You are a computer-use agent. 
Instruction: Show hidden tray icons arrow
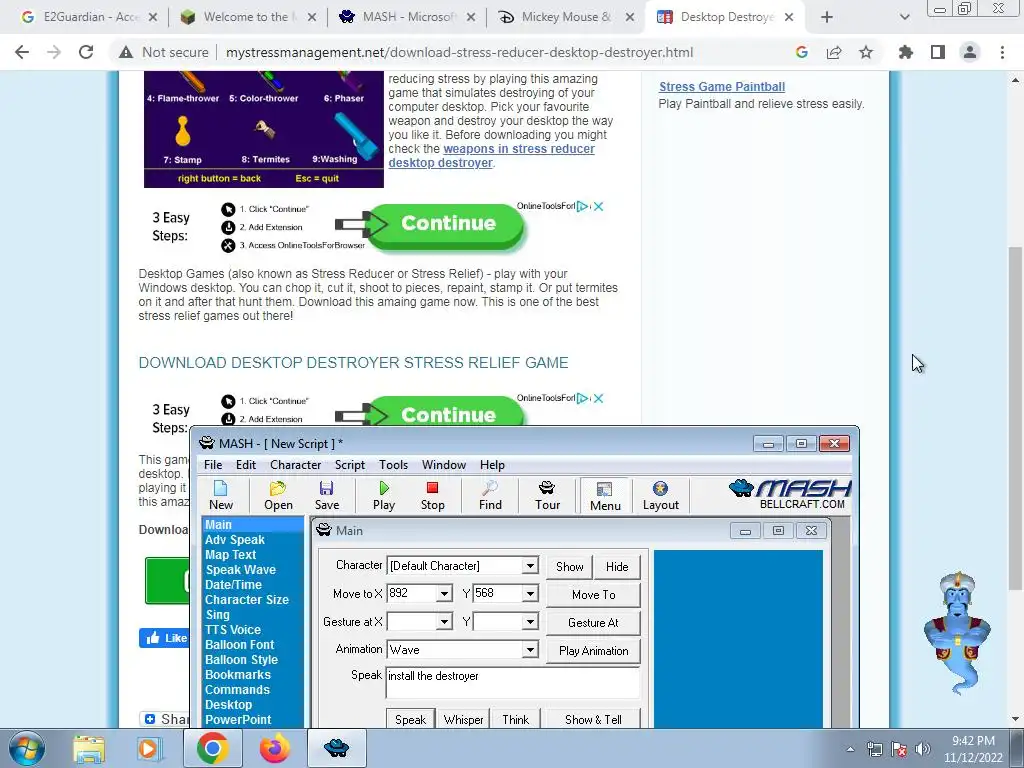click(x=850, y=749)
